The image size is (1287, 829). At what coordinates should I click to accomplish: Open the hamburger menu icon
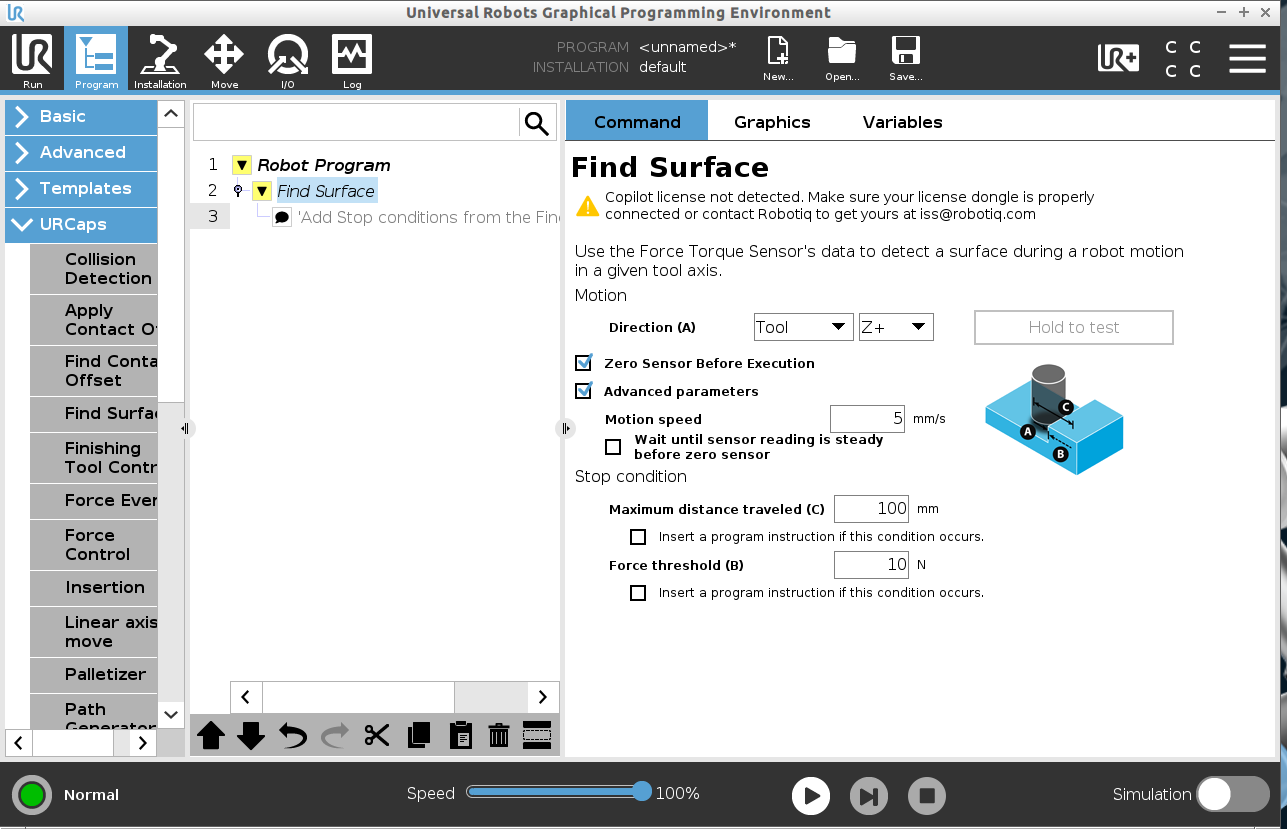pyautogui.click(x=1247, y=59)
